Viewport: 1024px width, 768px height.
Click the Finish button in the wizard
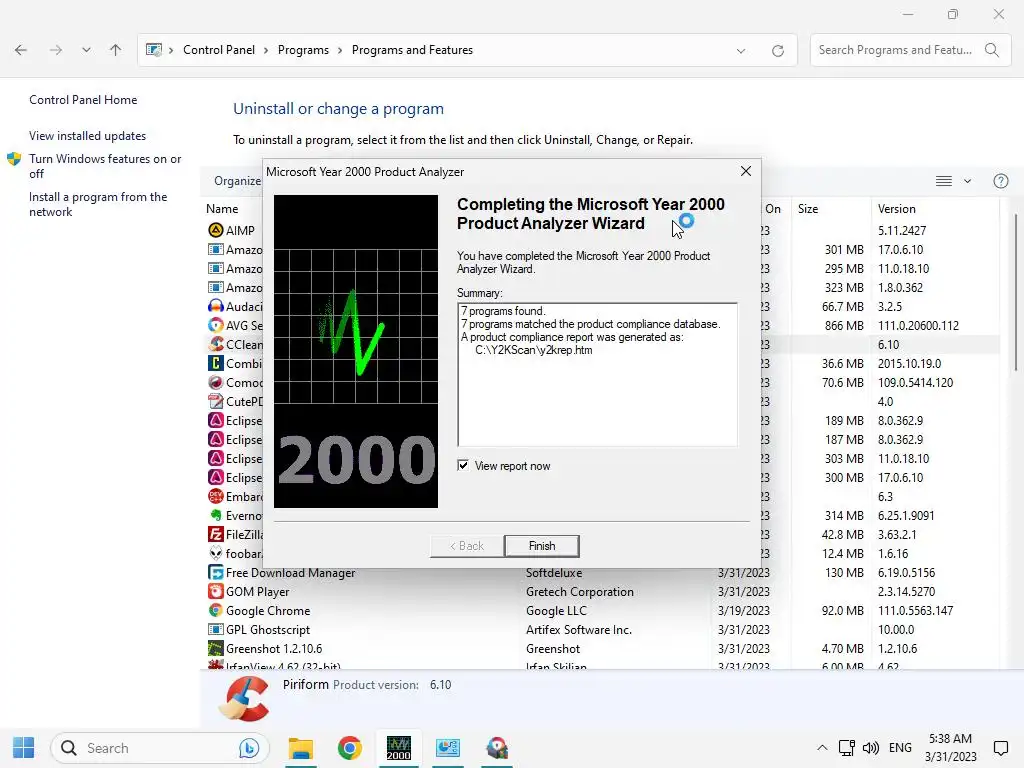click(541, 546)
